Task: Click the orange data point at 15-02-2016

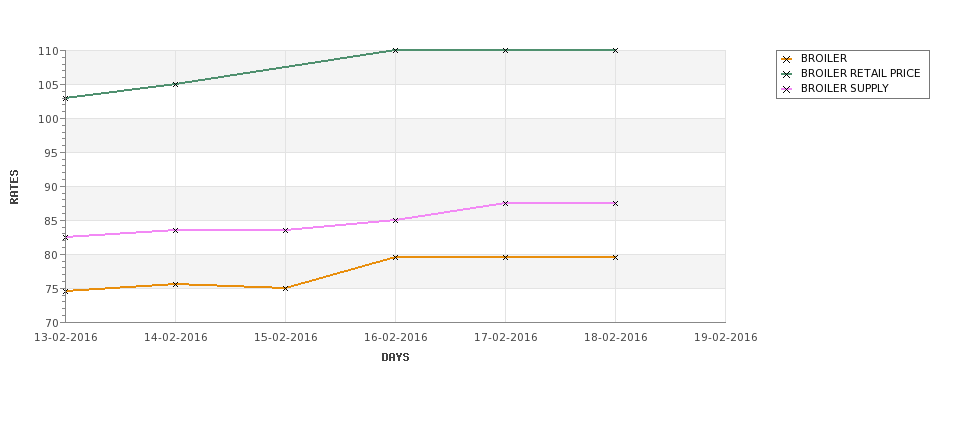Action: [x=285, y=288]
